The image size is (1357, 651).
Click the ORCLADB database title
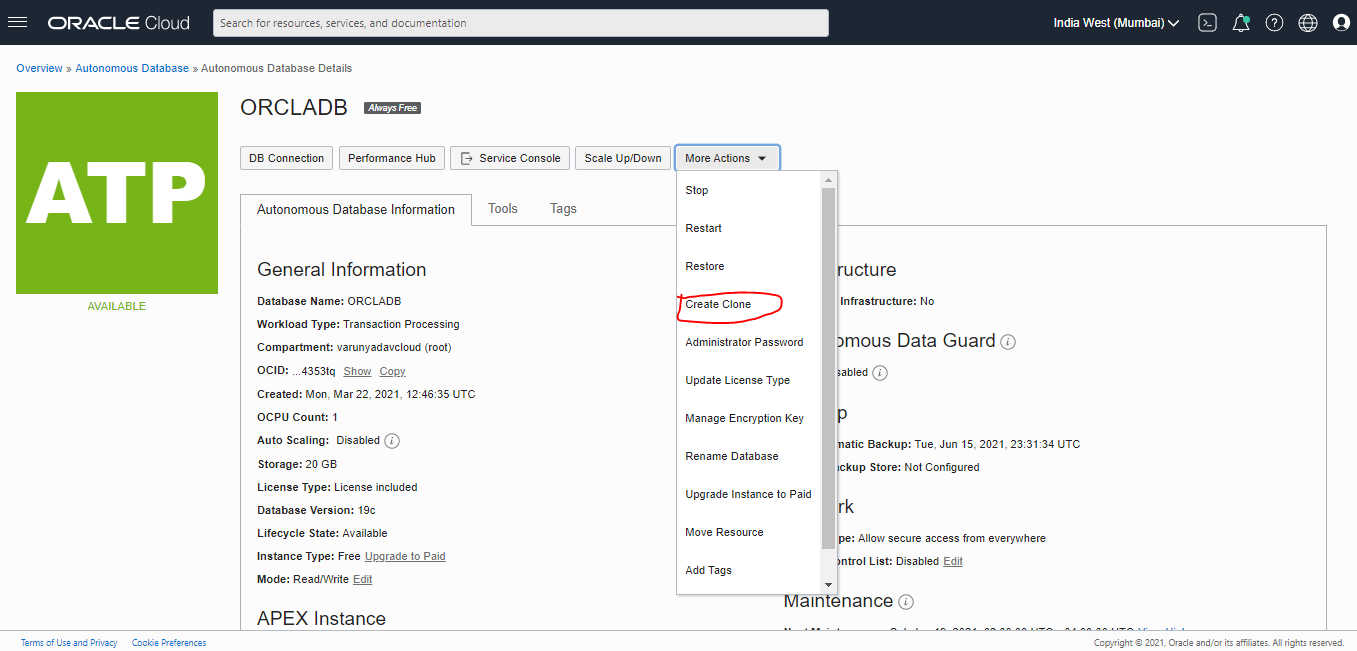point(294,108)
